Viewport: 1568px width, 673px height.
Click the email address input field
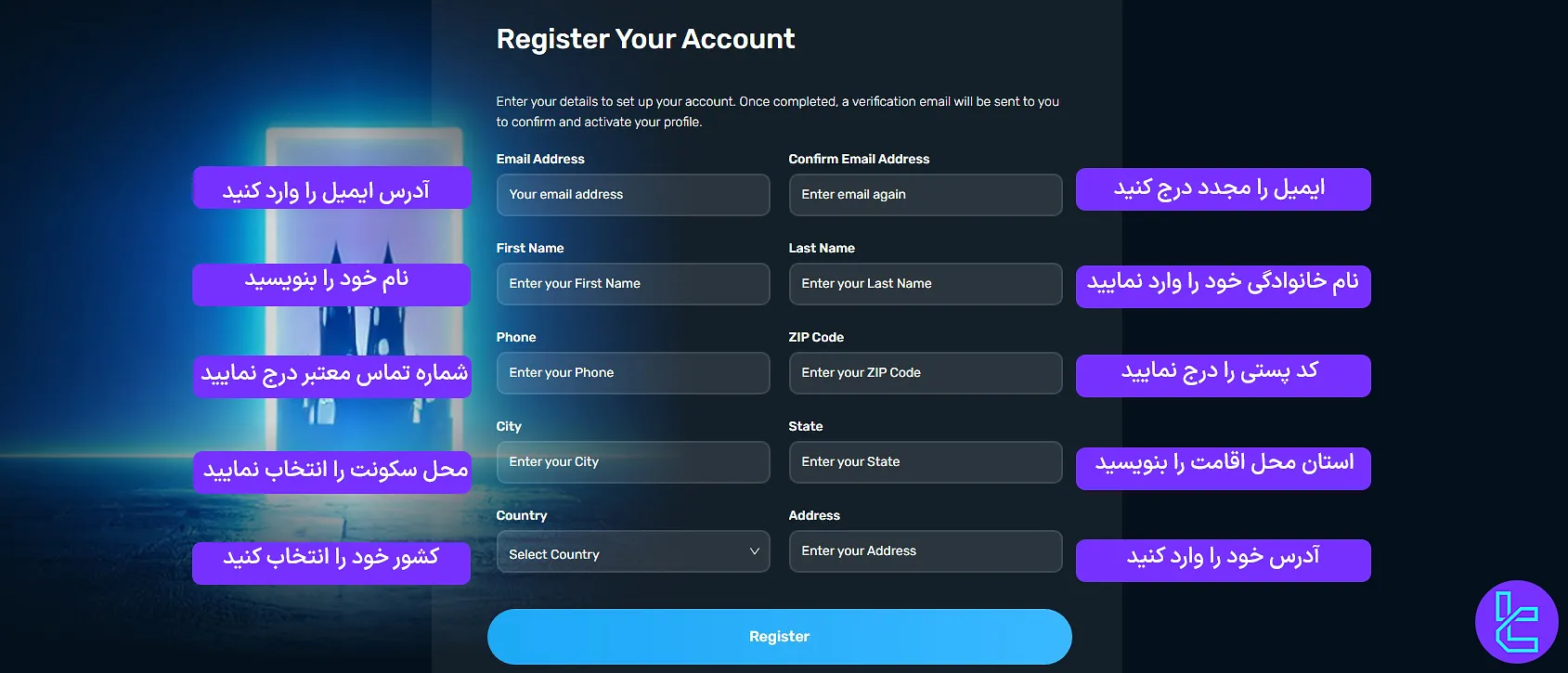coord(632,194)
